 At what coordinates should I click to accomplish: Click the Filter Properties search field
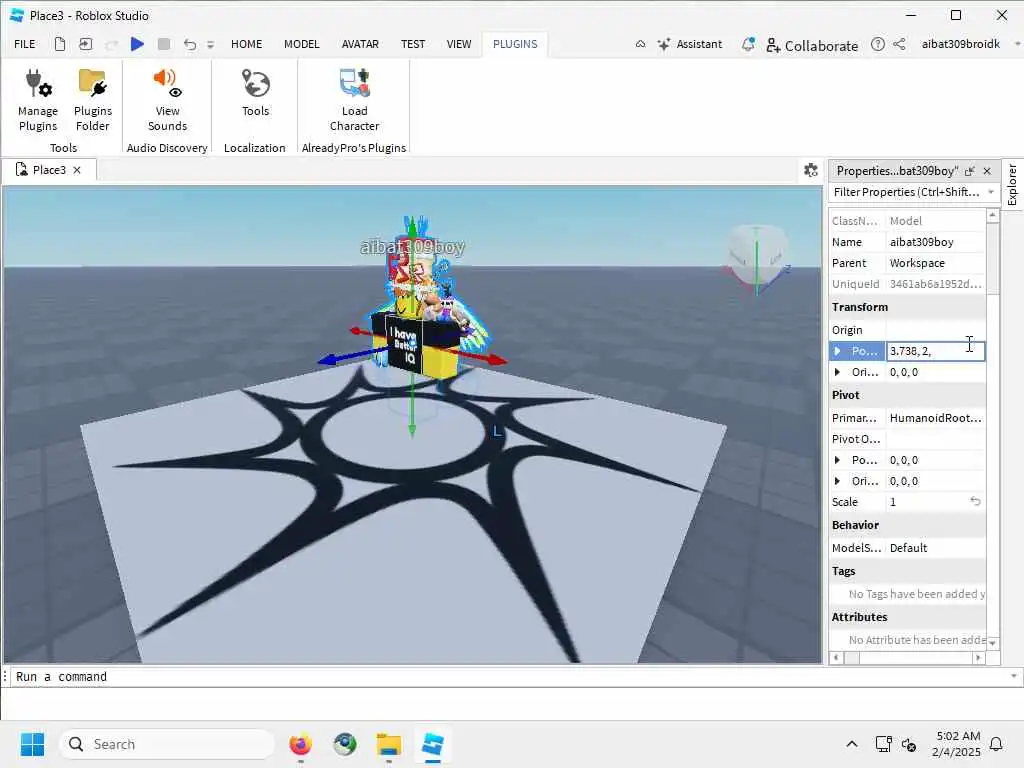[x=906, y=192]
